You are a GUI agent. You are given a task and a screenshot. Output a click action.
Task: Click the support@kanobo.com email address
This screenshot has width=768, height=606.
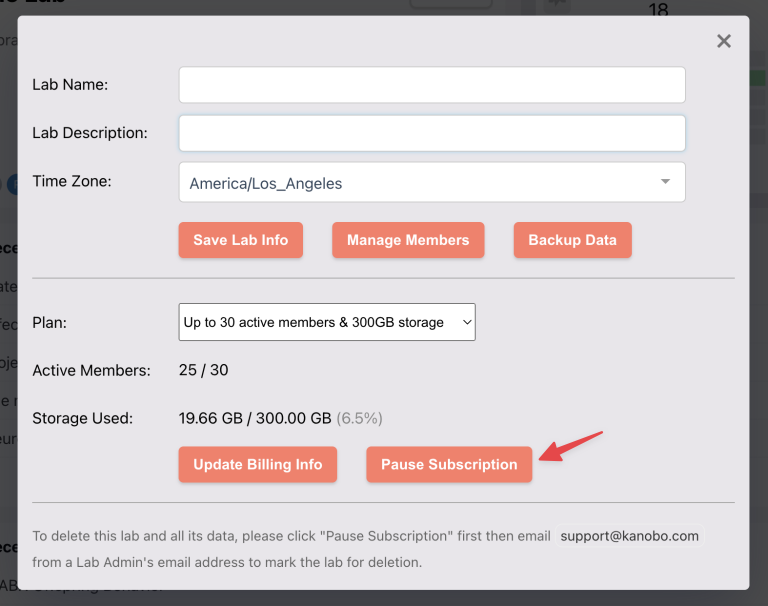click(629, 536)
